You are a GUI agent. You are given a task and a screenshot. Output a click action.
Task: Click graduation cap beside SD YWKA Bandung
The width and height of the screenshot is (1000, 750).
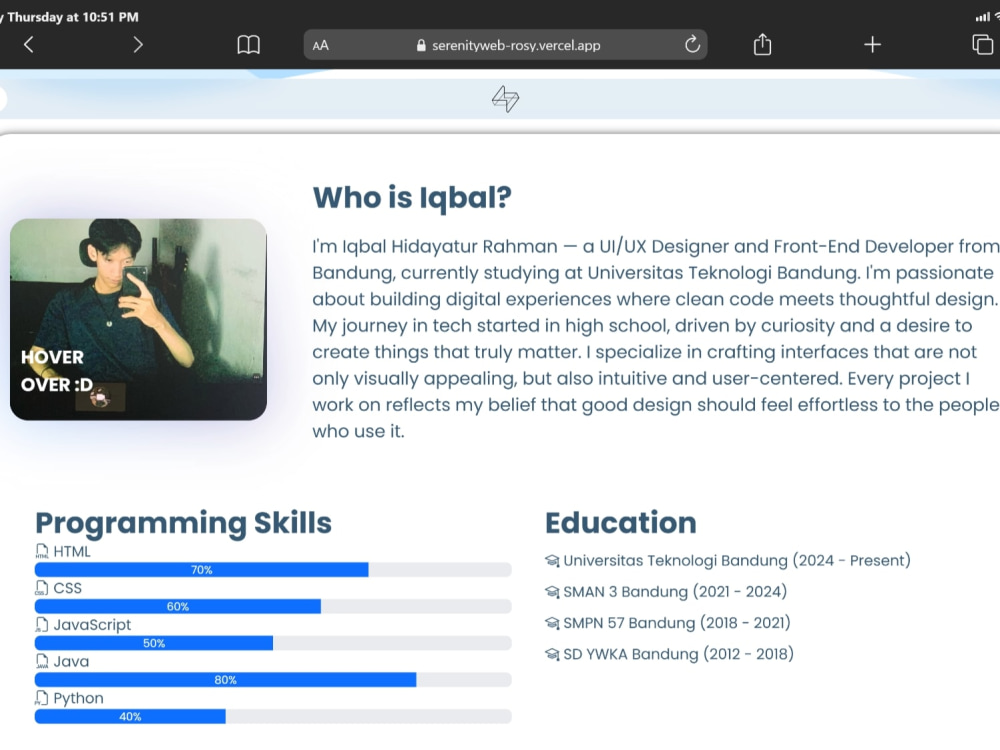tap(552, 654)
